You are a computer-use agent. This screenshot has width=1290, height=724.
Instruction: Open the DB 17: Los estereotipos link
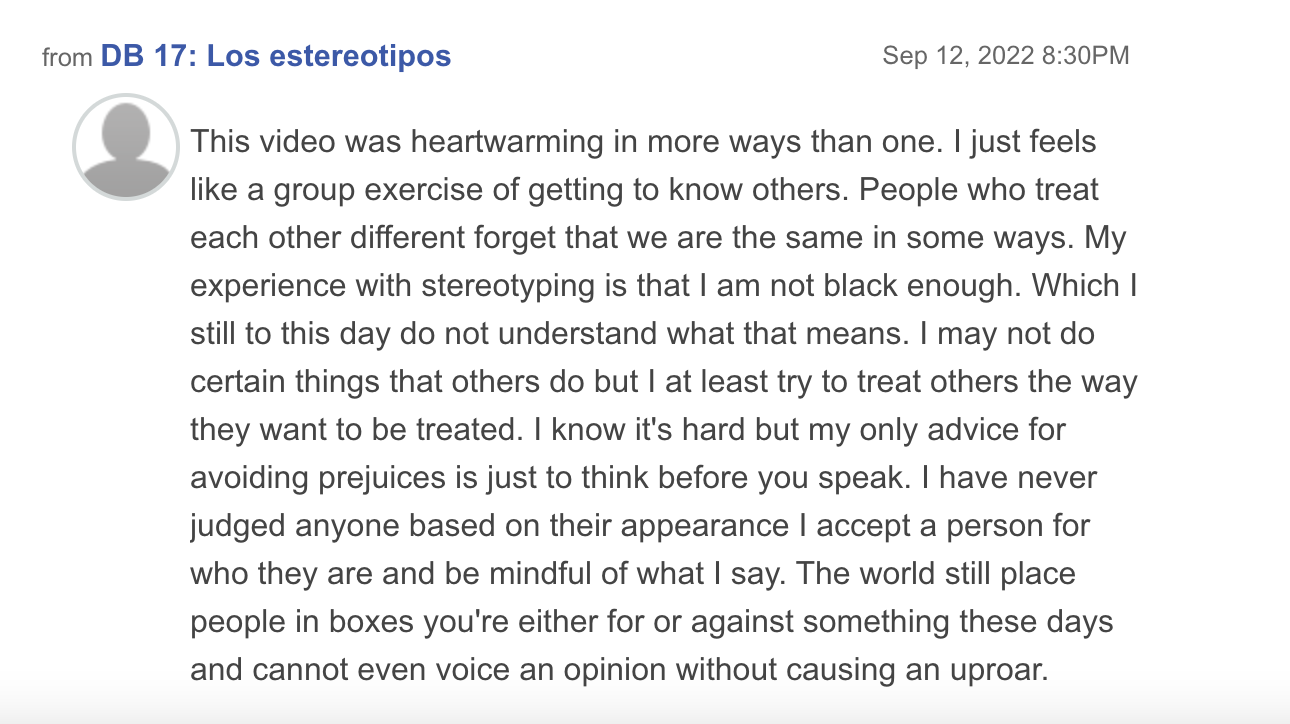276,56
